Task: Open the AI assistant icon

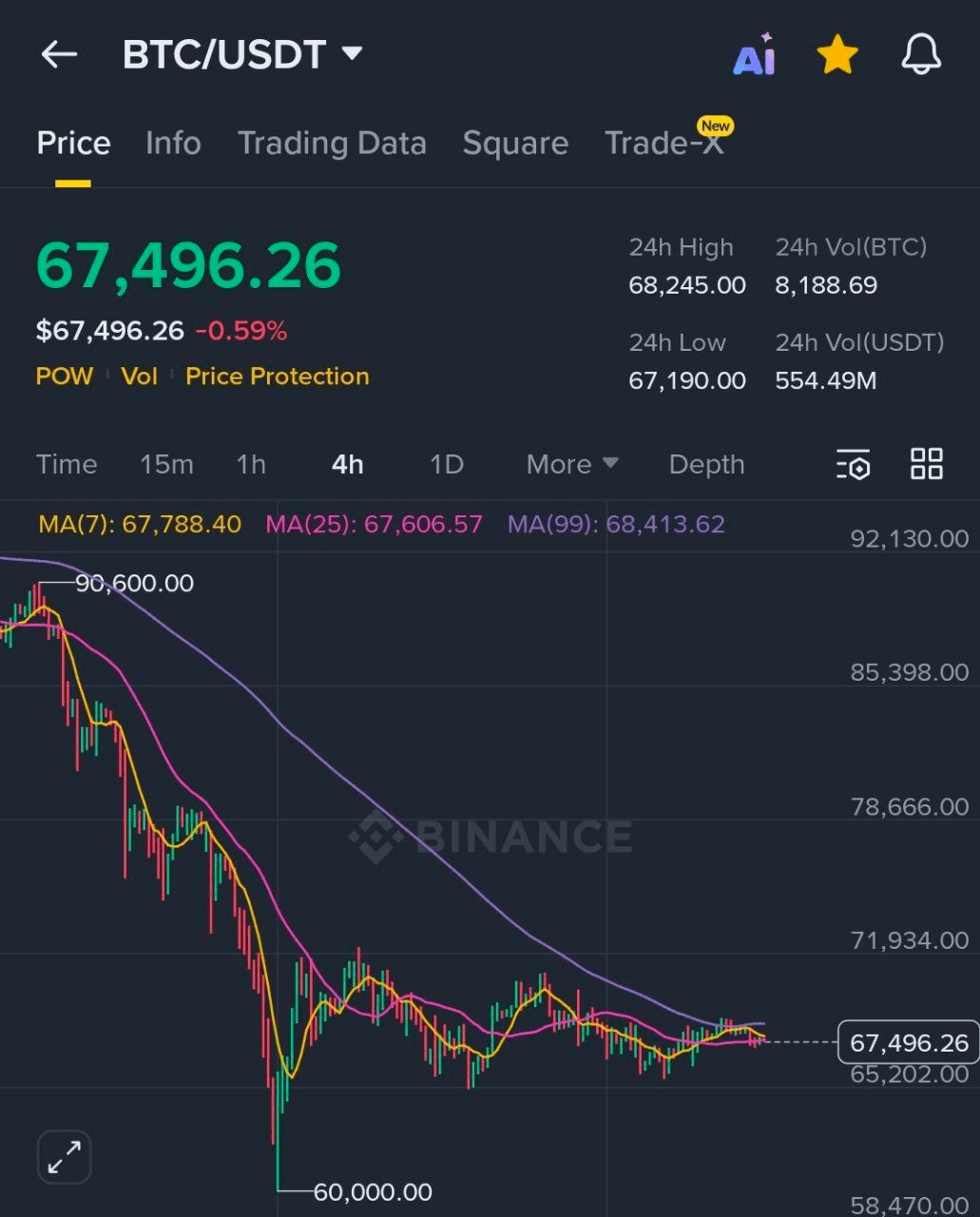Action: 755,55
